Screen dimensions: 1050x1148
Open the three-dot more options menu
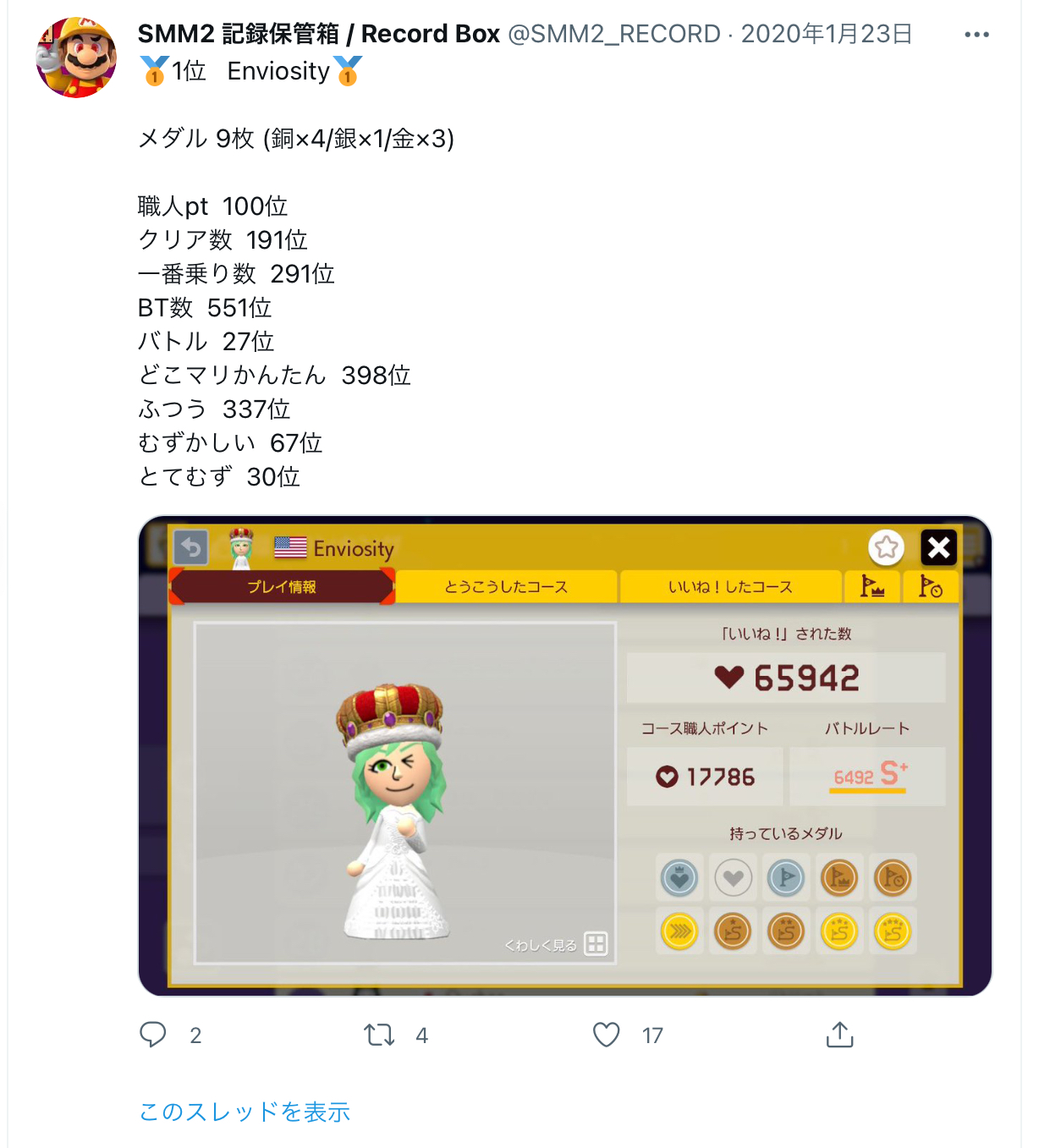click(976, 35)
